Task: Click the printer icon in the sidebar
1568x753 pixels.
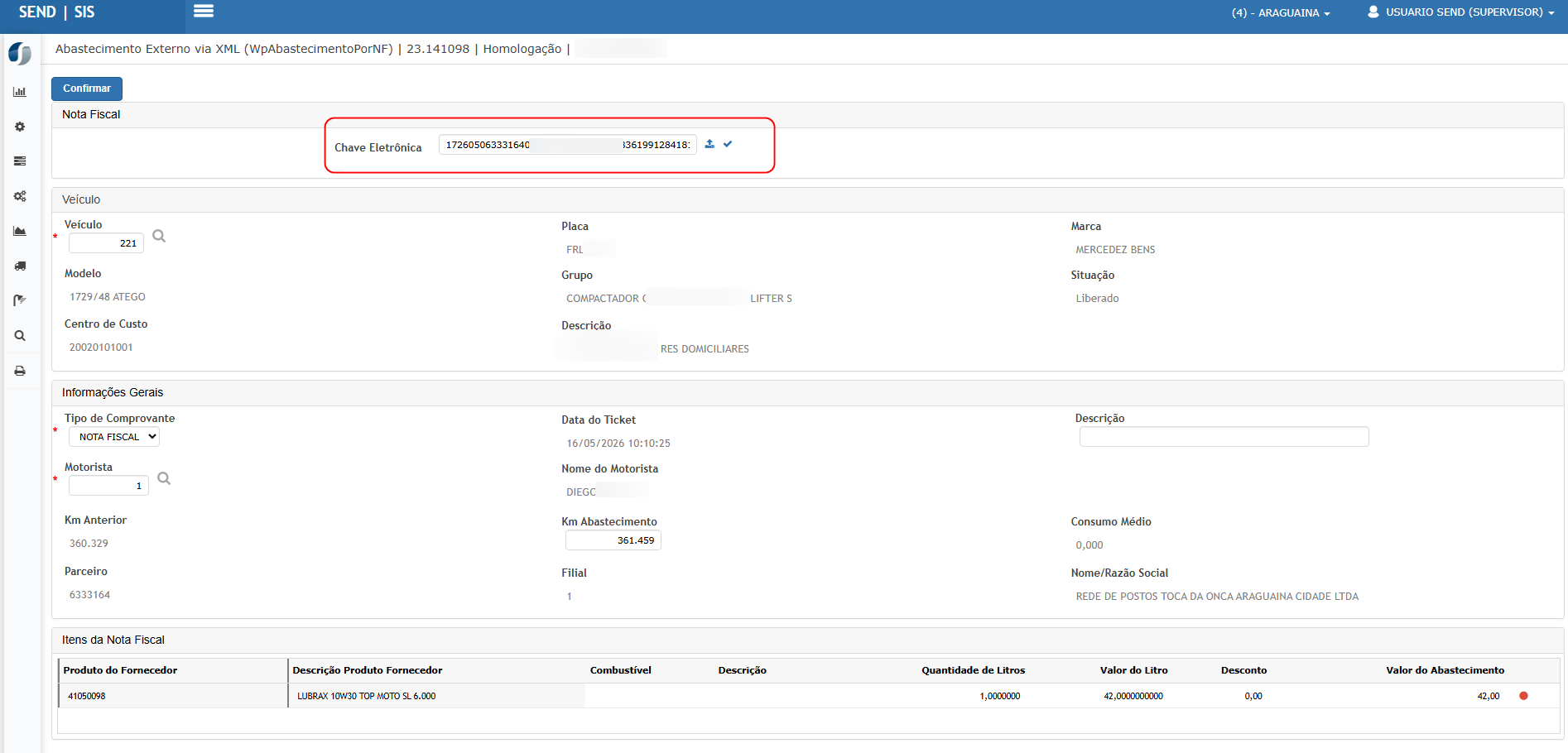Action: click(20, 371)
